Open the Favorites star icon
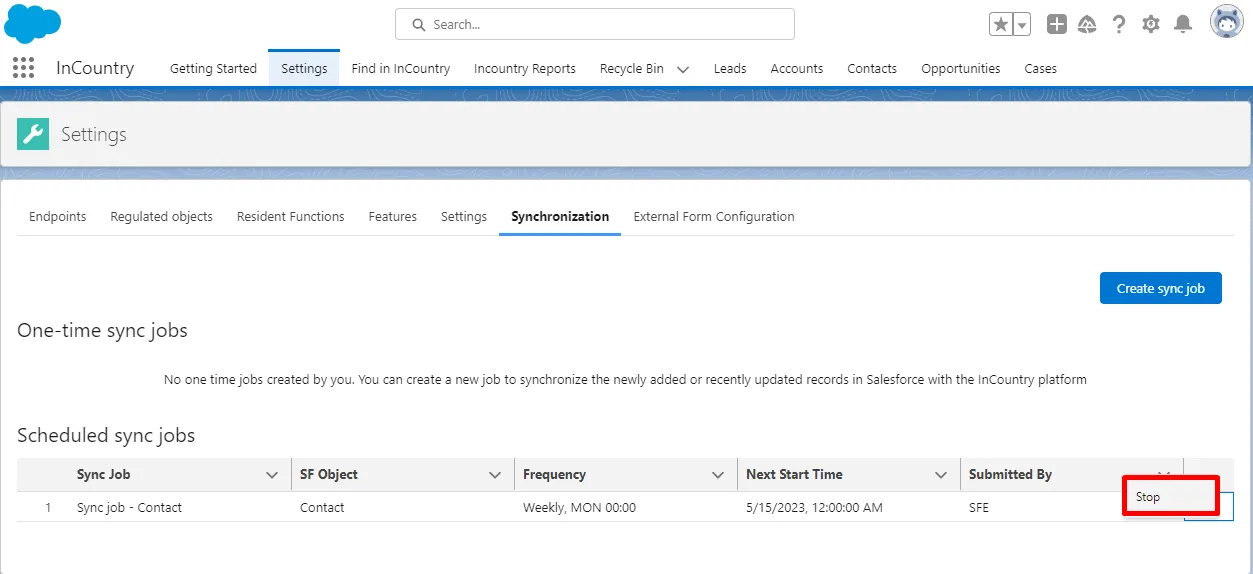This screenshot has width=1253, height=574. [x=1001, y=24]
